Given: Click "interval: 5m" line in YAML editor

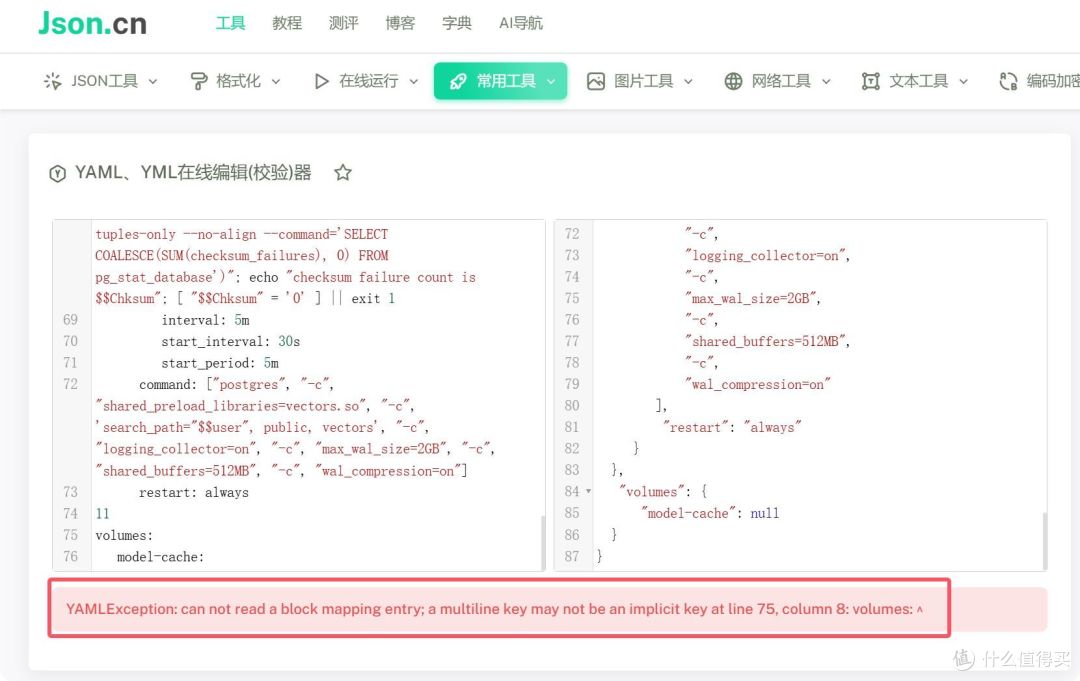Looking at the screenshot, I should click(205, 320).
